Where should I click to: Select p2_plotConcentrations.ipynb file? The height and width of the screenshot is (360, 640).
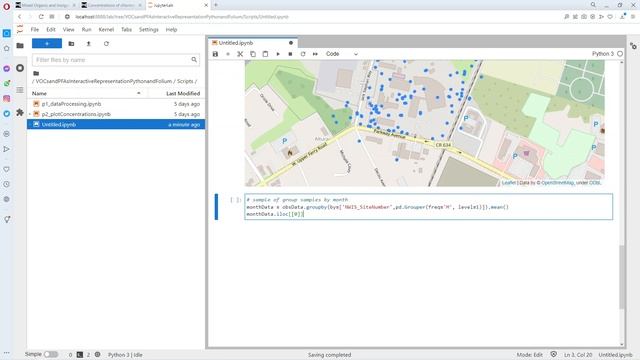click(x=116, y=114)
